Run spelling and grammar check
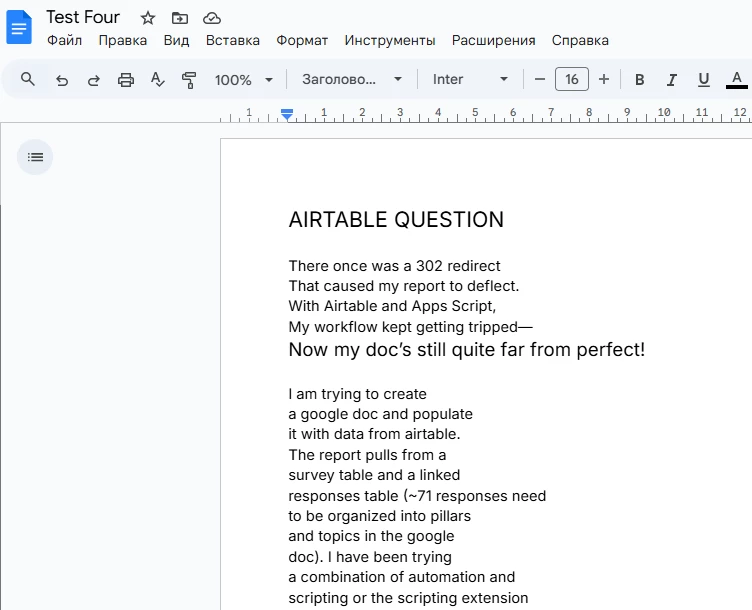 point(157,80)
